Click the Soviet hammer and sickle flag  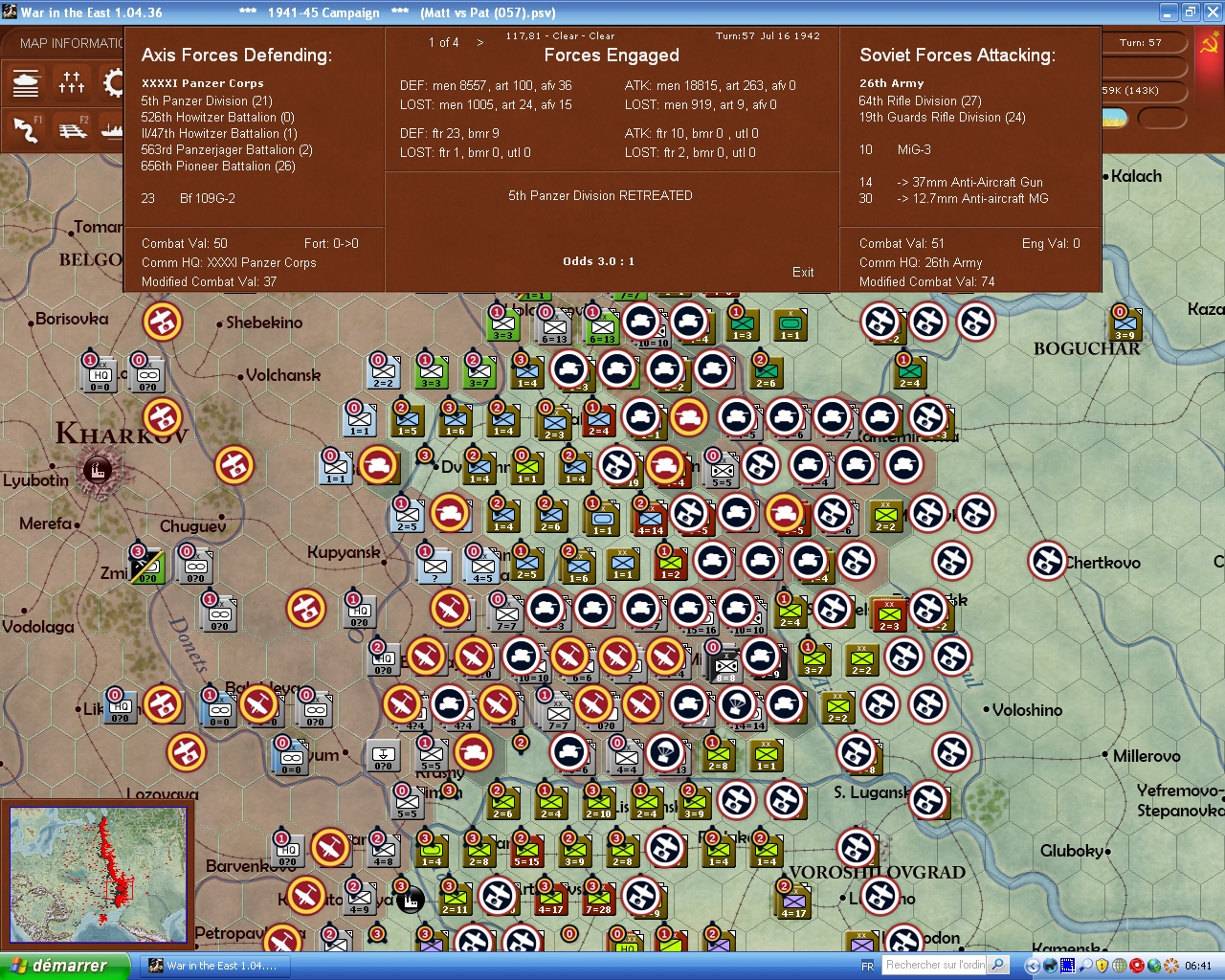[x=1210, y=44]
